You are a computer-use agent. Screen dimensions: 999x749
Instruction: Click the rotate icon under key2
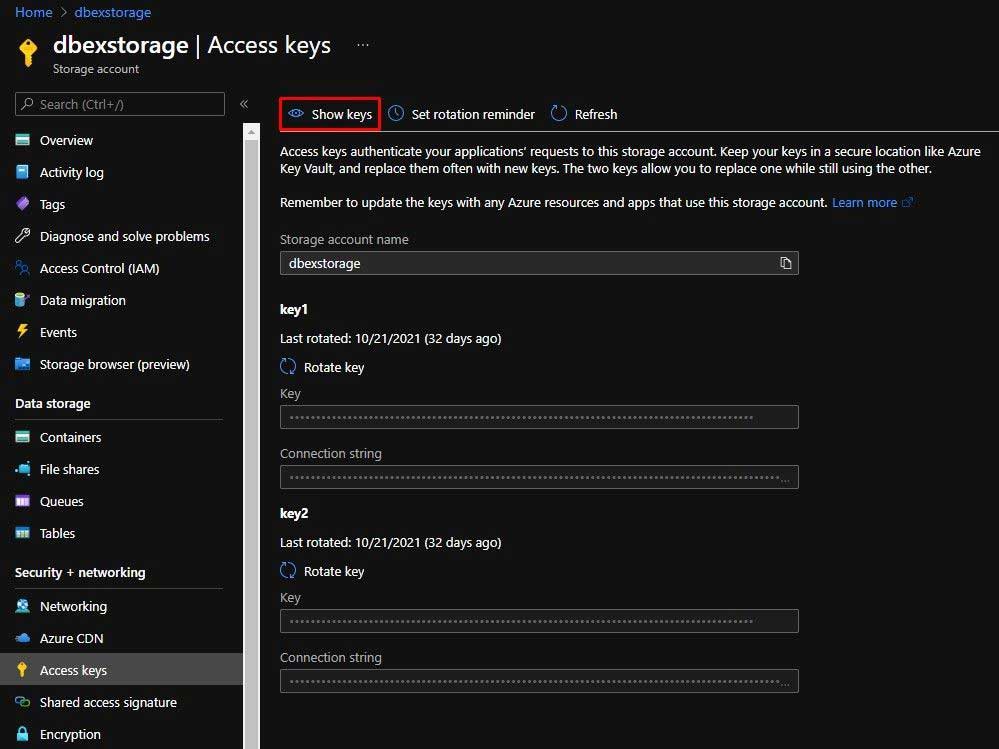288,570
